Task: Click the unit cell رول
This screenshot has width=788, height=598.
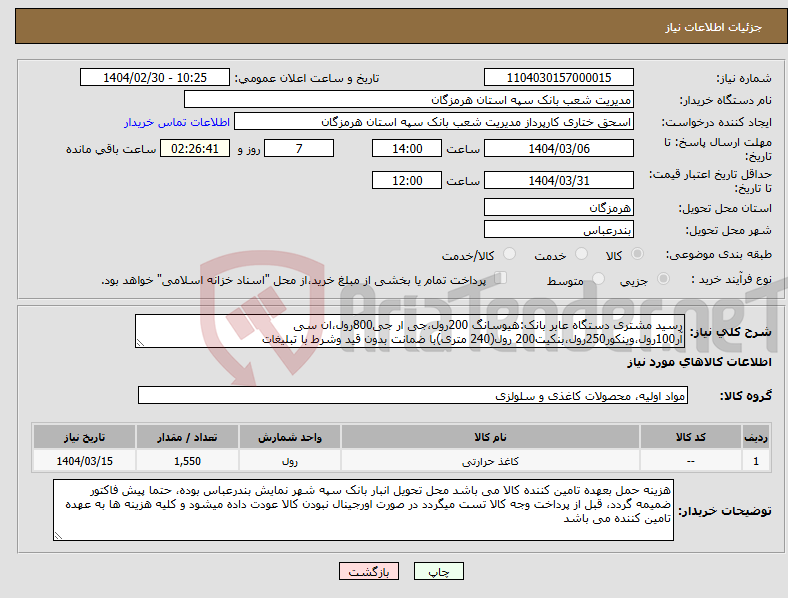Action: (x=290, y=461)
